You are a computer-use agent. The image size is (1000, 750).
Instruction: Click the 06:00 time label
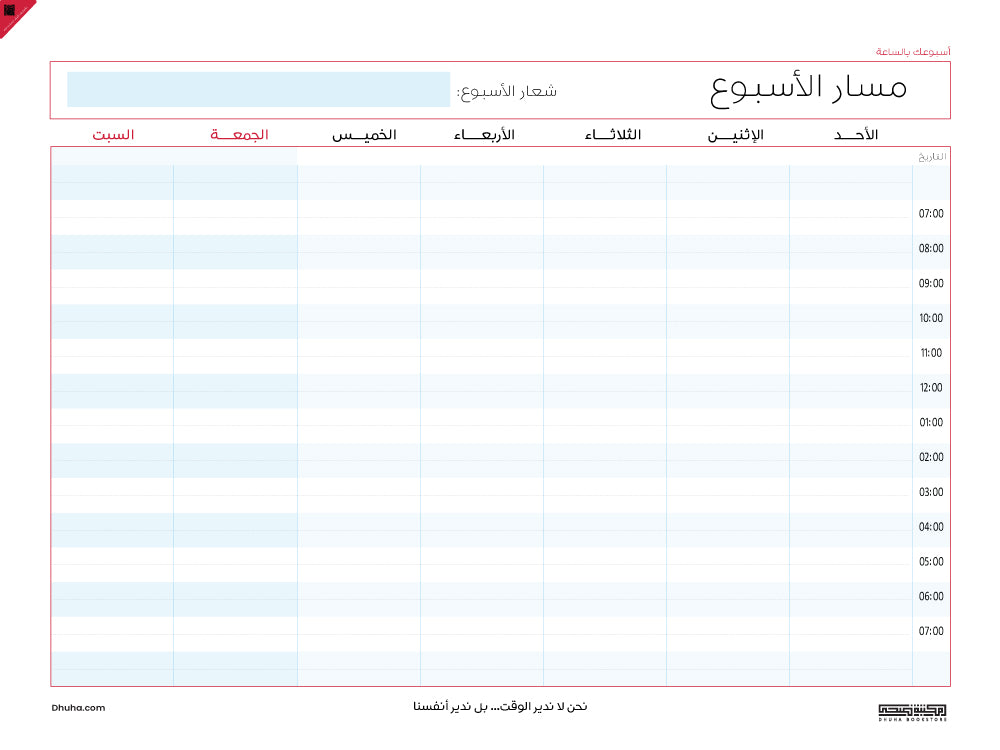(x=931, y=596)
